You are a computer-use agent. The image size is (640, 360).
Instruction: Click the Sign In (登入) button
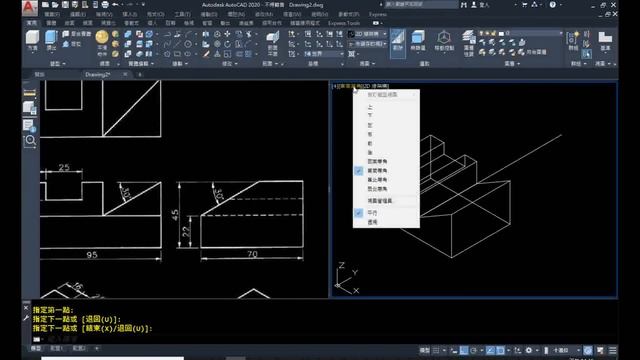480,5
